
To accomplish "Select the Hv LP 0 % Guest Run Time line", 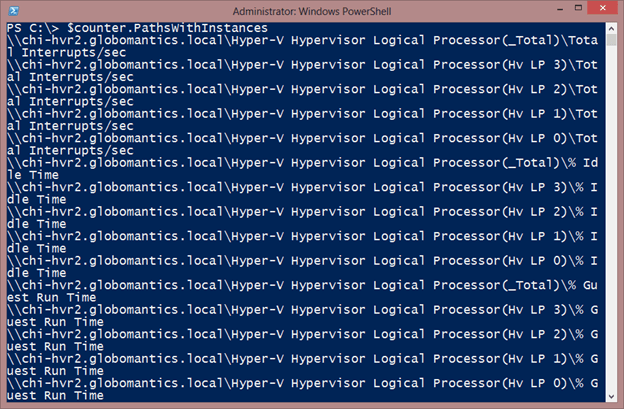I will [302, 389].
